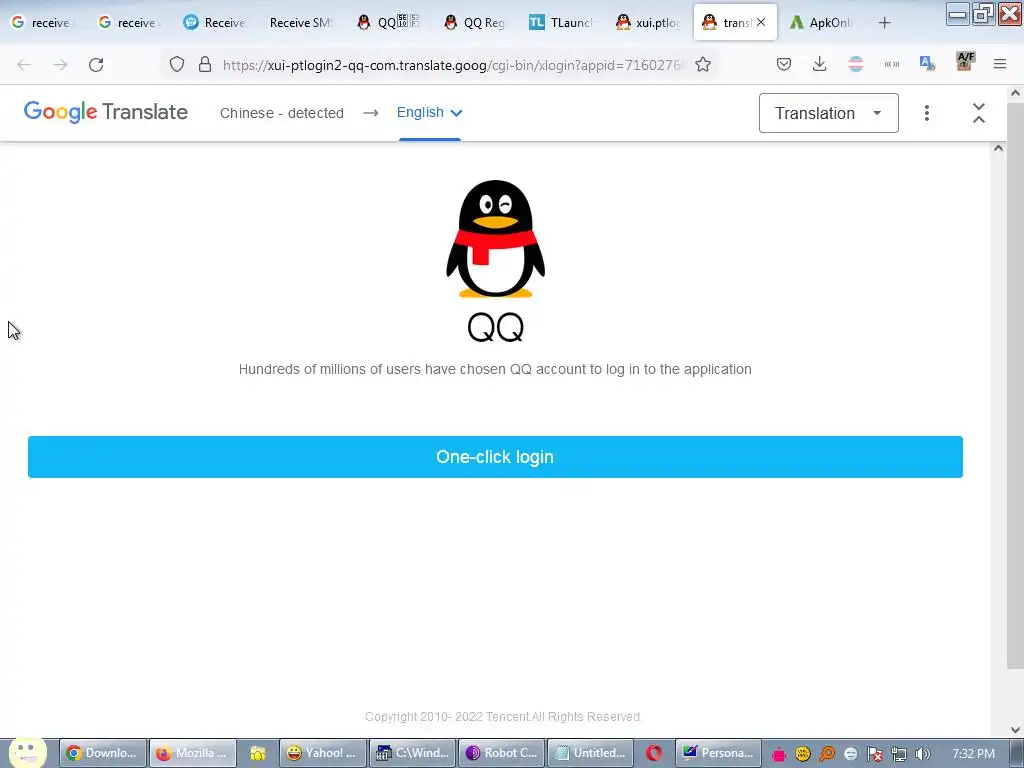The image size is (1024, 768).
Task: Click the One-click login button
Action: pyautogui.click(x=495, y=456)
